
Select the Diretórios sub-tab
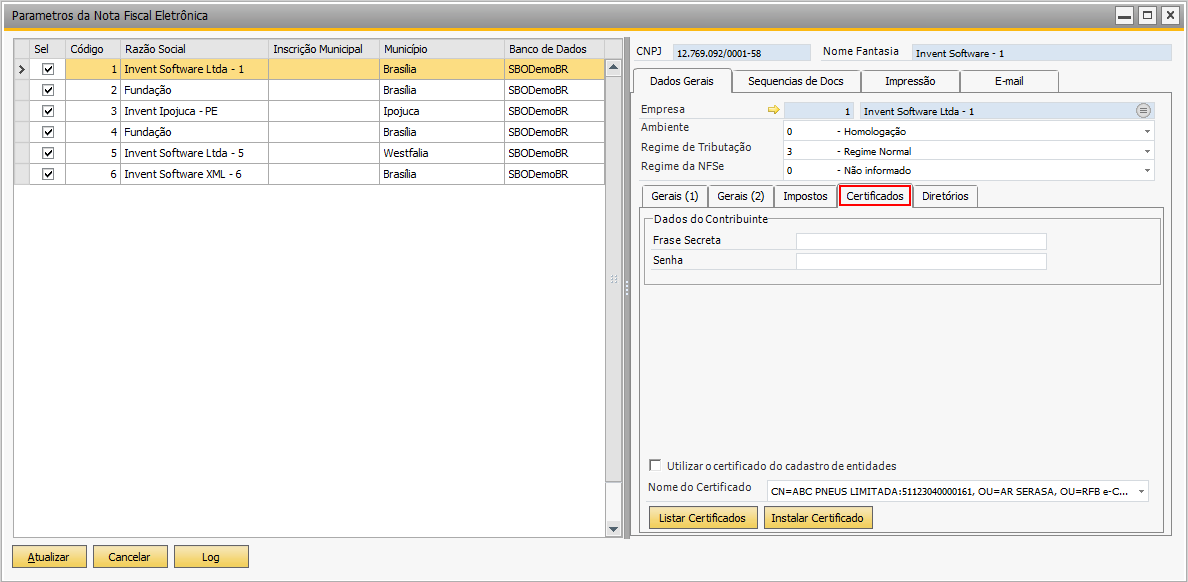click(x=945, y=196)
